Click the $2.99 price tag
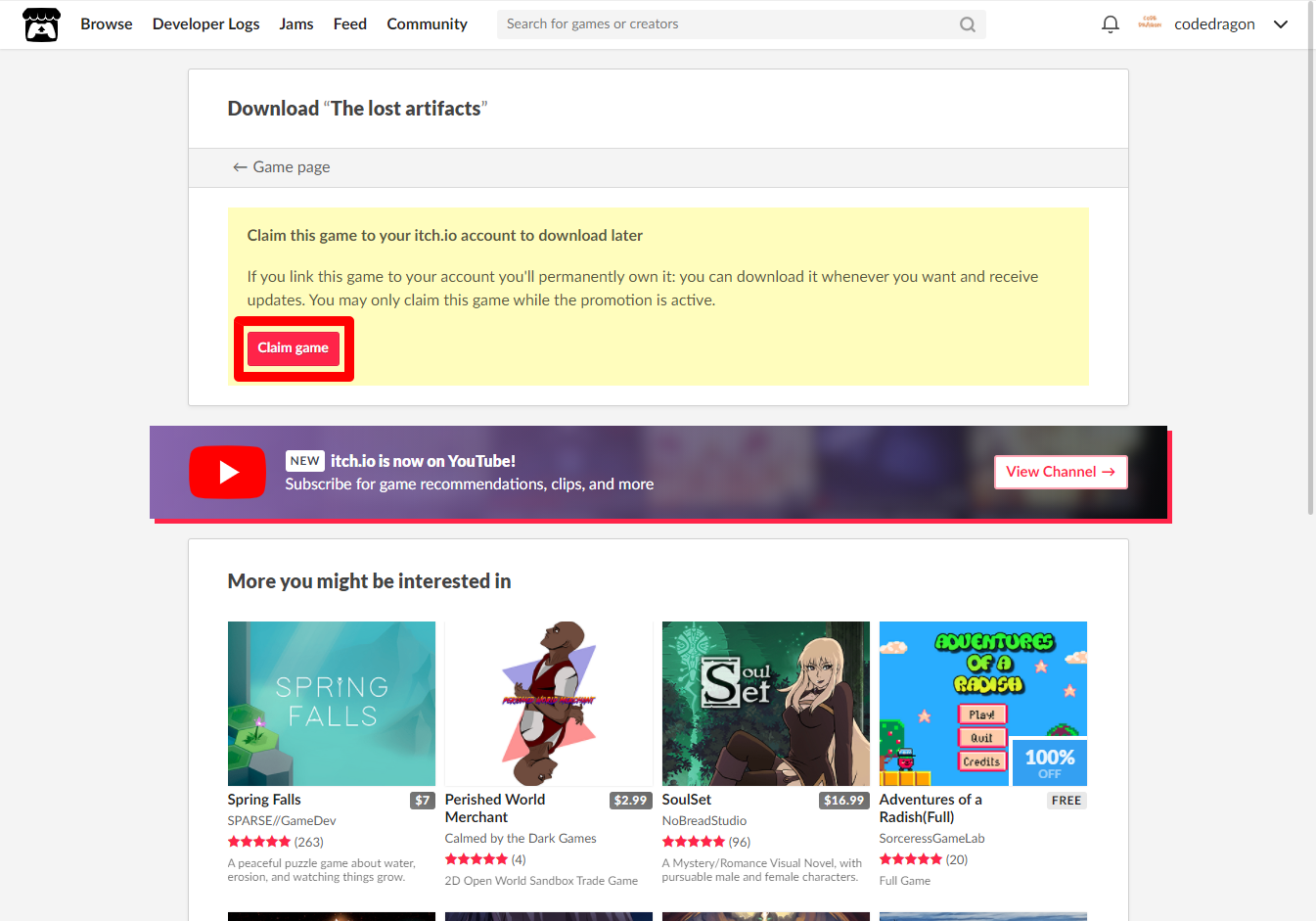Viewport: 1316px width, 921px height. [631, 801]
